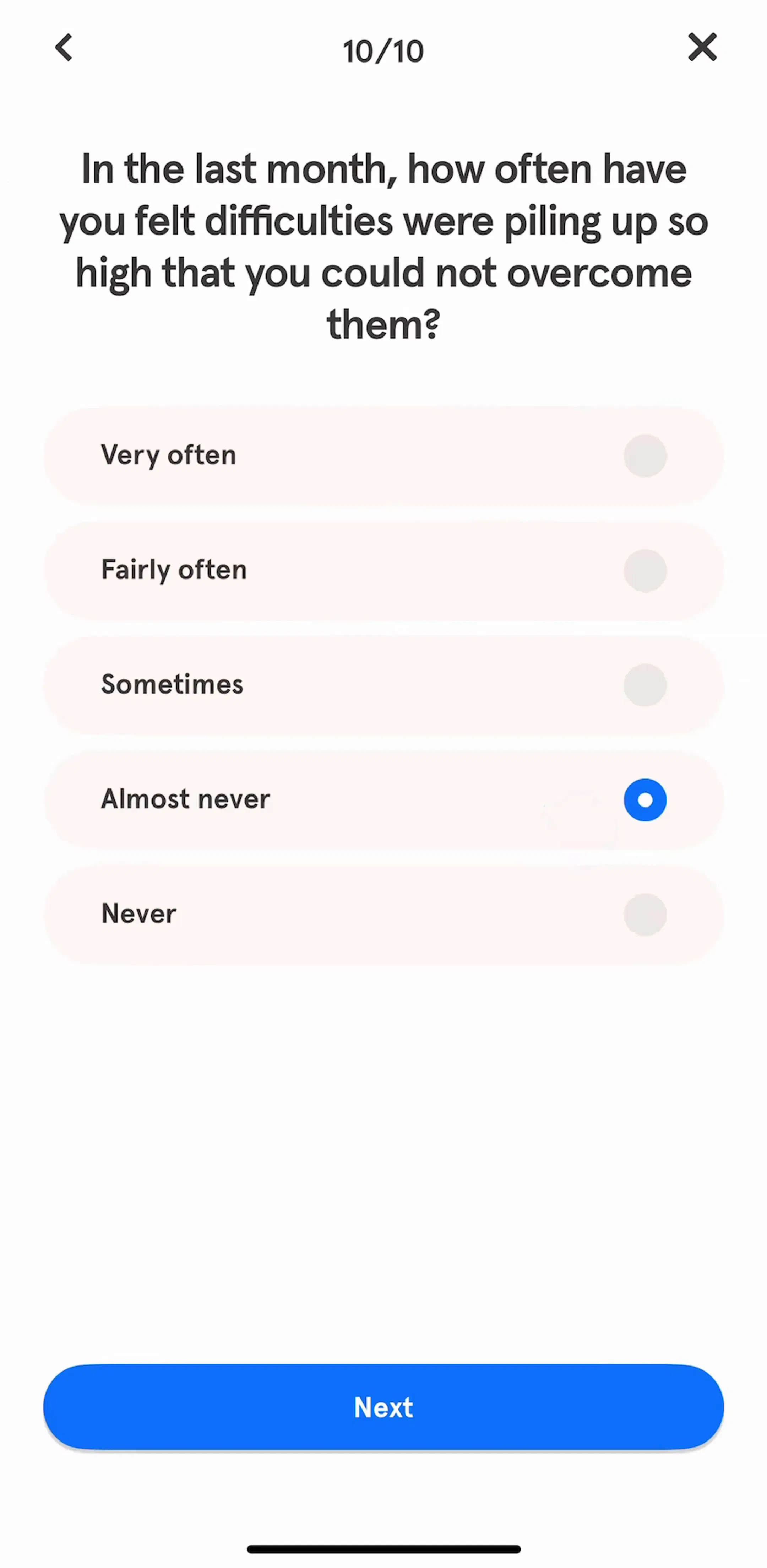
Task: Pick the "Never" radio button
Action: coord(645,914)
